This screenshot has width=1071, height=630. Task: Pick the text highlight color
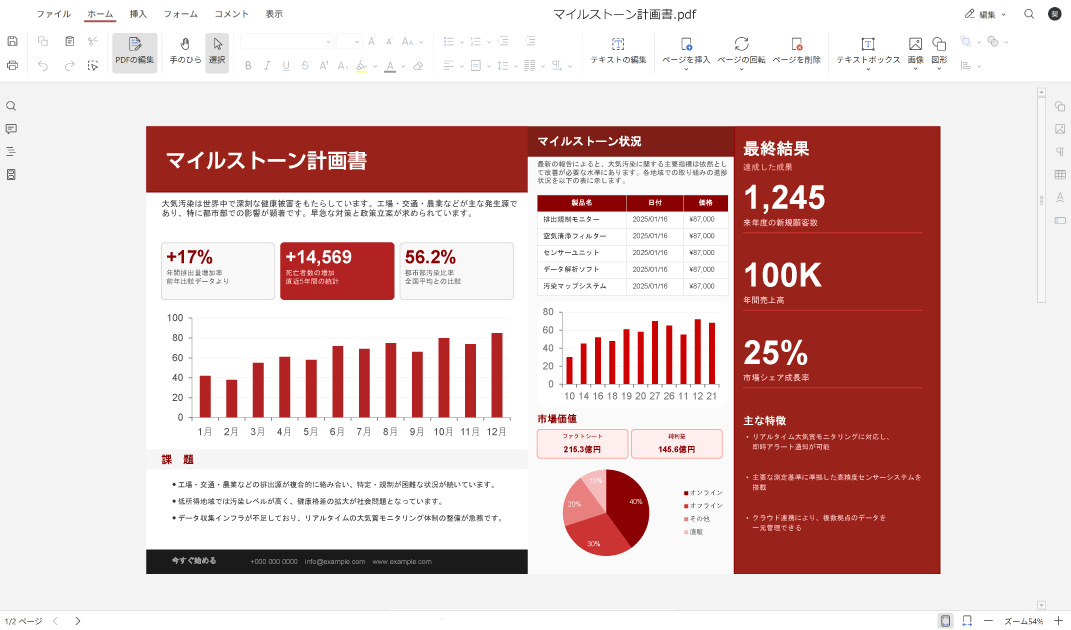pyautogui.click(x=361, y=66)
